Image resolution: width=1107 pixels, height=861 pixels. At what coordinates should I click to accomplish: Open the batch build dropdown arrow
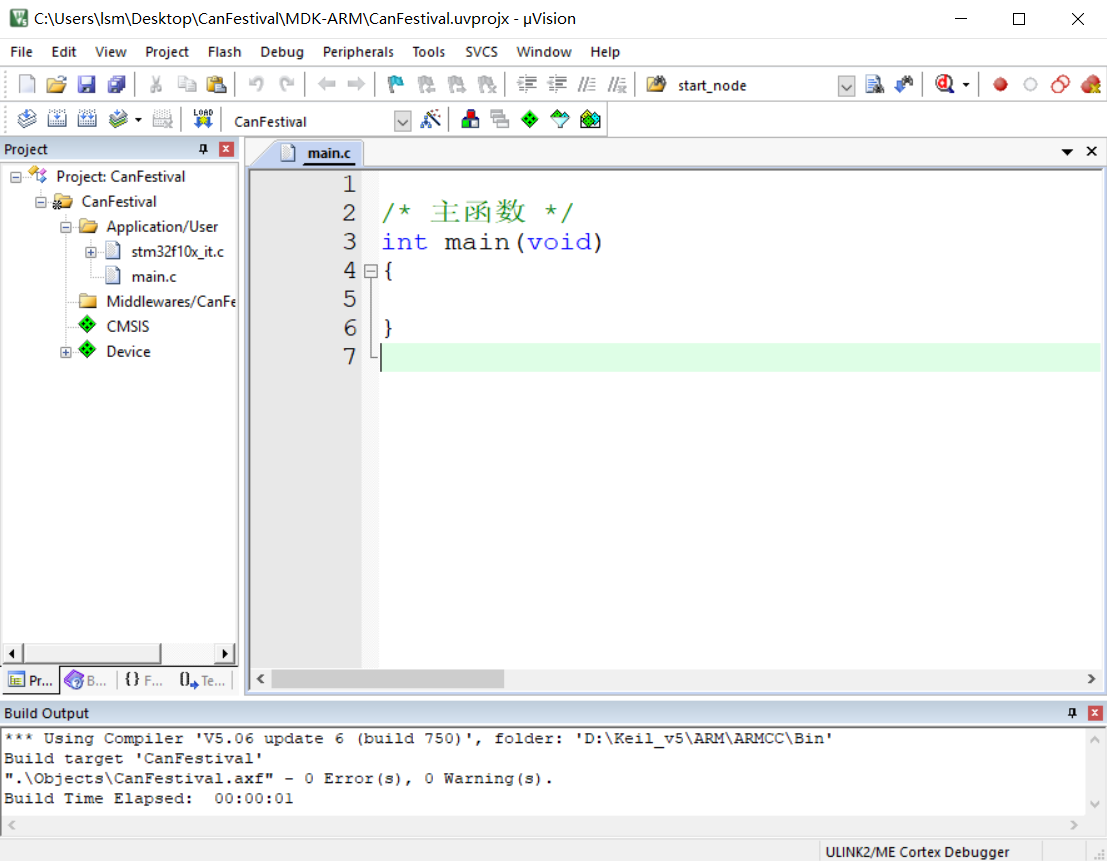click(x=138, y=120)
